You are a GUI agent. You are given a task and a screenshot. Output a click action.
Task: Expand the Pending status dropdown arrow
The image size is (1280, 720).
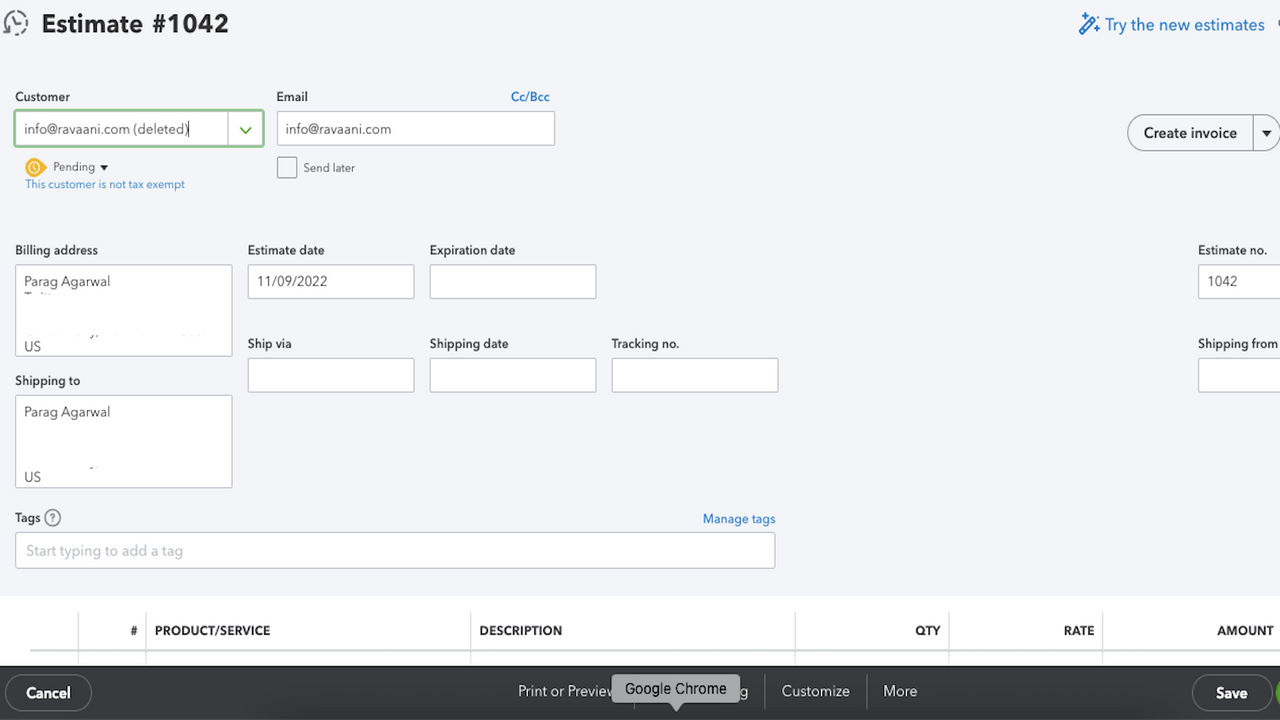coord(103,167)
